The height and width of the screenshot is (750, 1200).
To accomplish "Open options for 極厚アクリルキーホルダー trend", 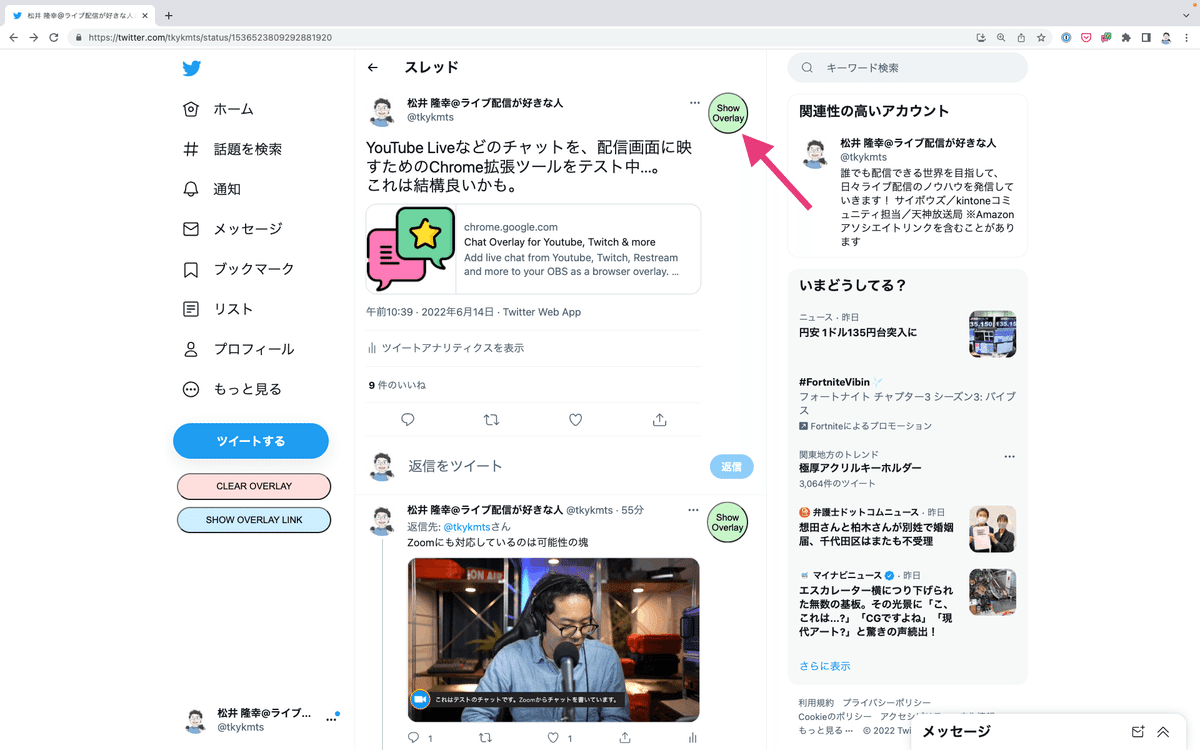I will pos(1009,457).
